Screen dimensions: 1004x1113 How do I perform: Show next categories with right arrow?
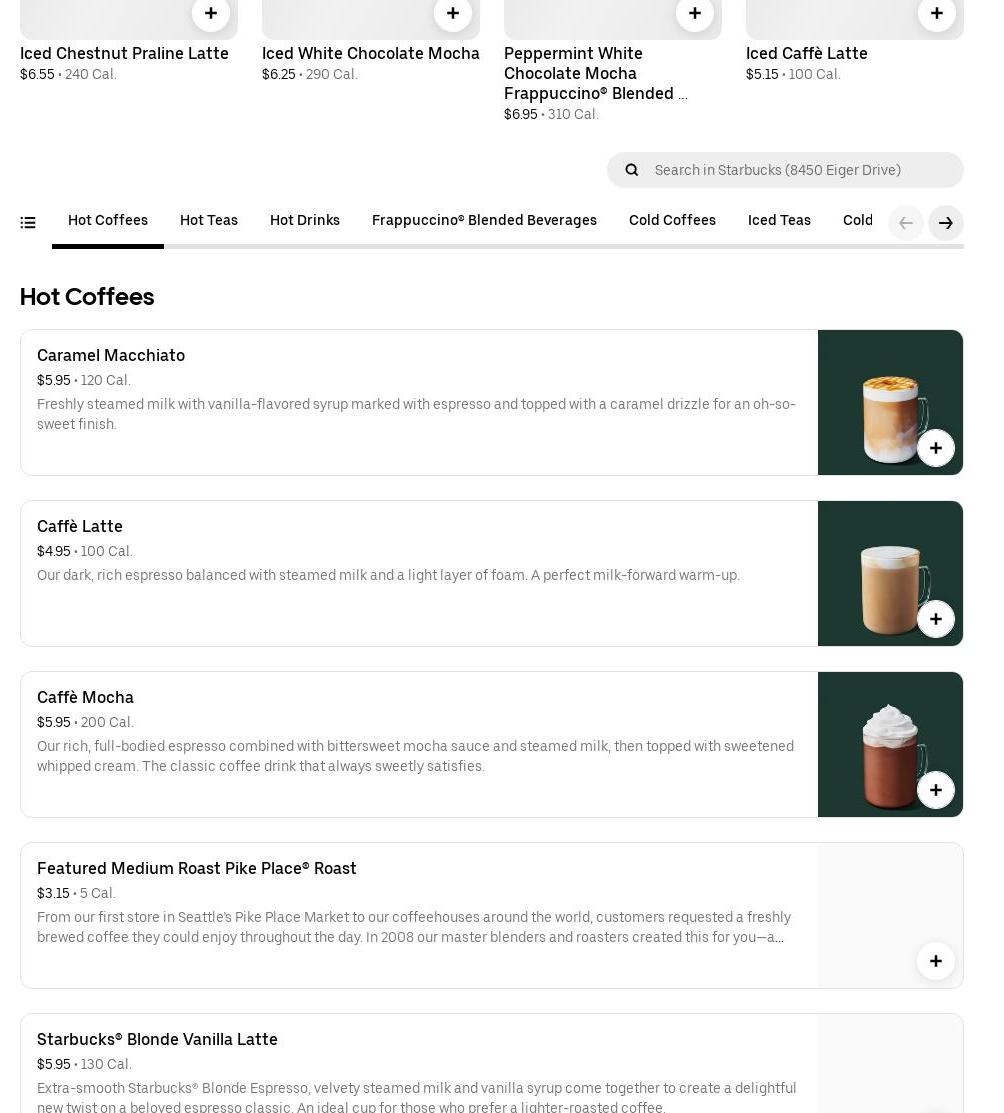click(x=946, y=223)
